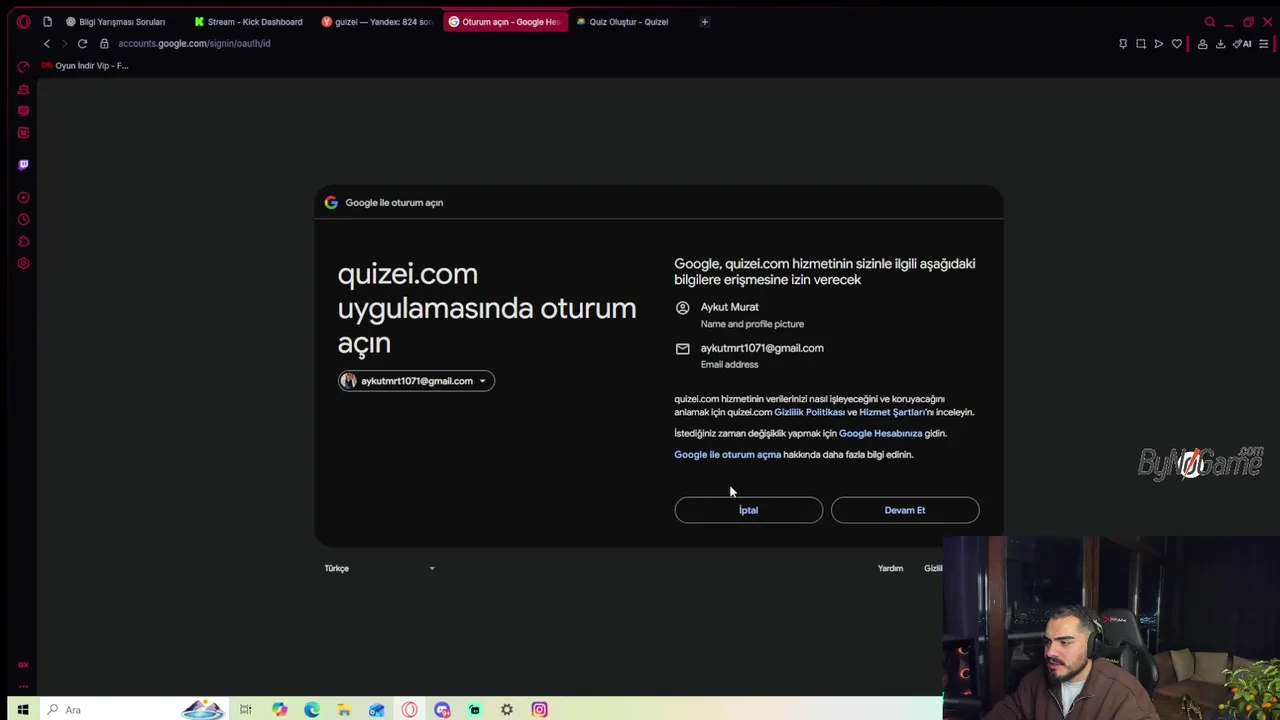Open Instagram from the taskbar
The image size is (1280, 720).
pos(539,710)
